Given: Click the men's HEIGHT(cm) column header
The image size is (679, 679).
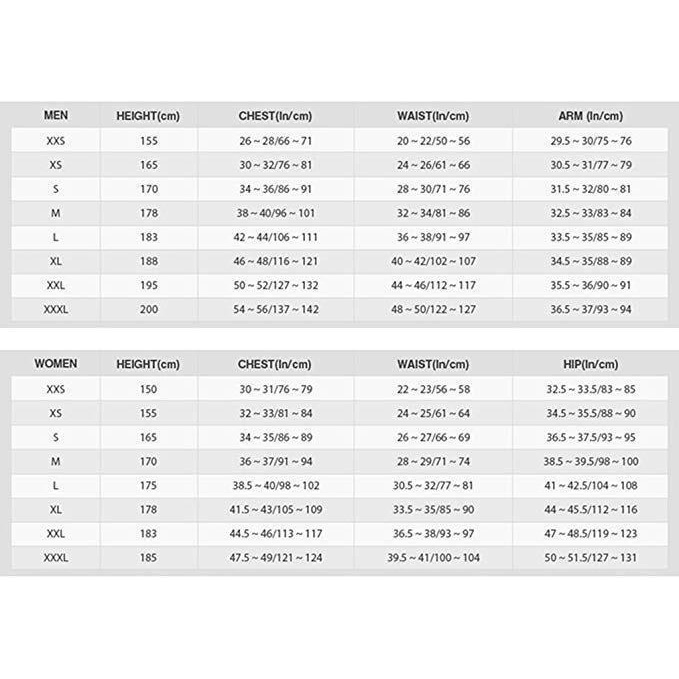Looking at the screenshot, I should pos(148,116).
